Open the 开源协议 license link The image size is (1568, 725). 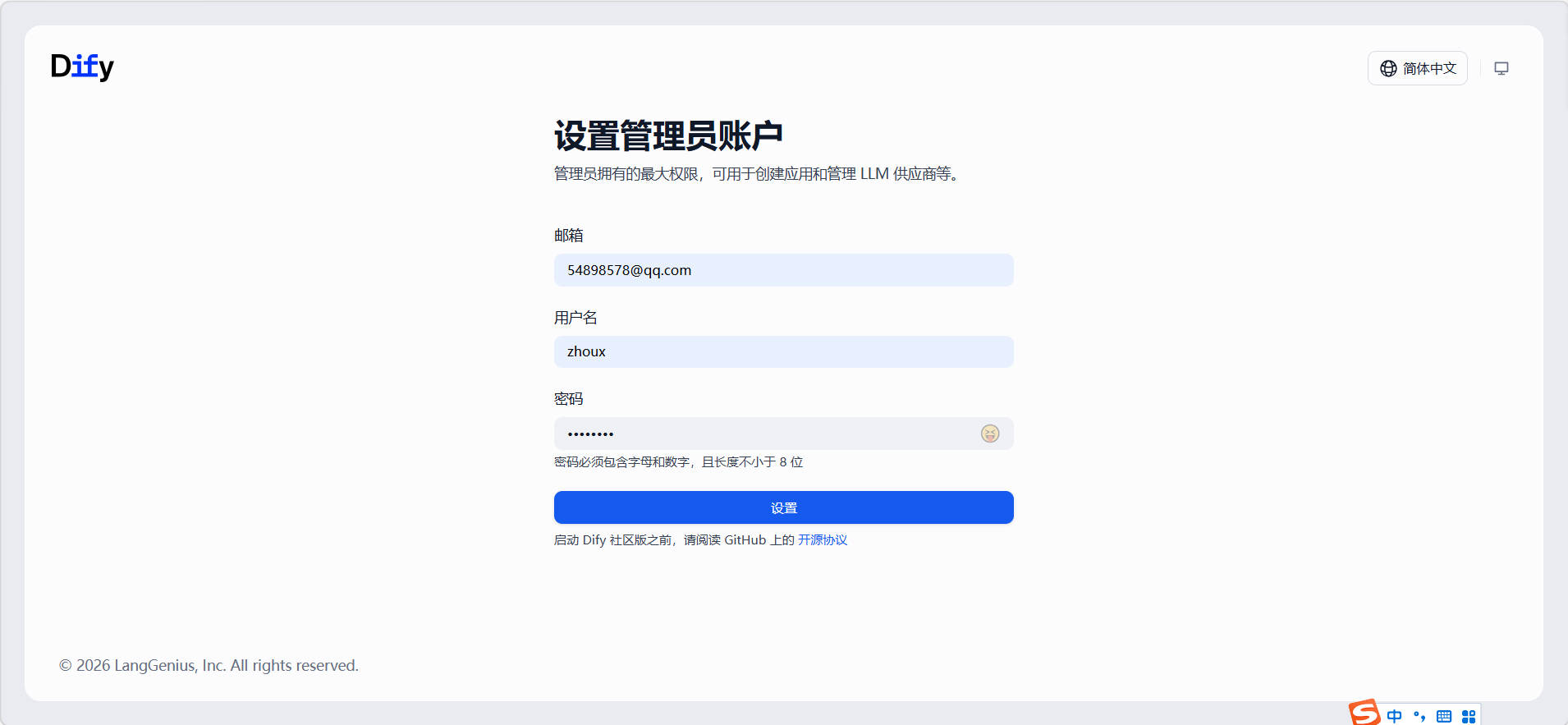(822, 540)
